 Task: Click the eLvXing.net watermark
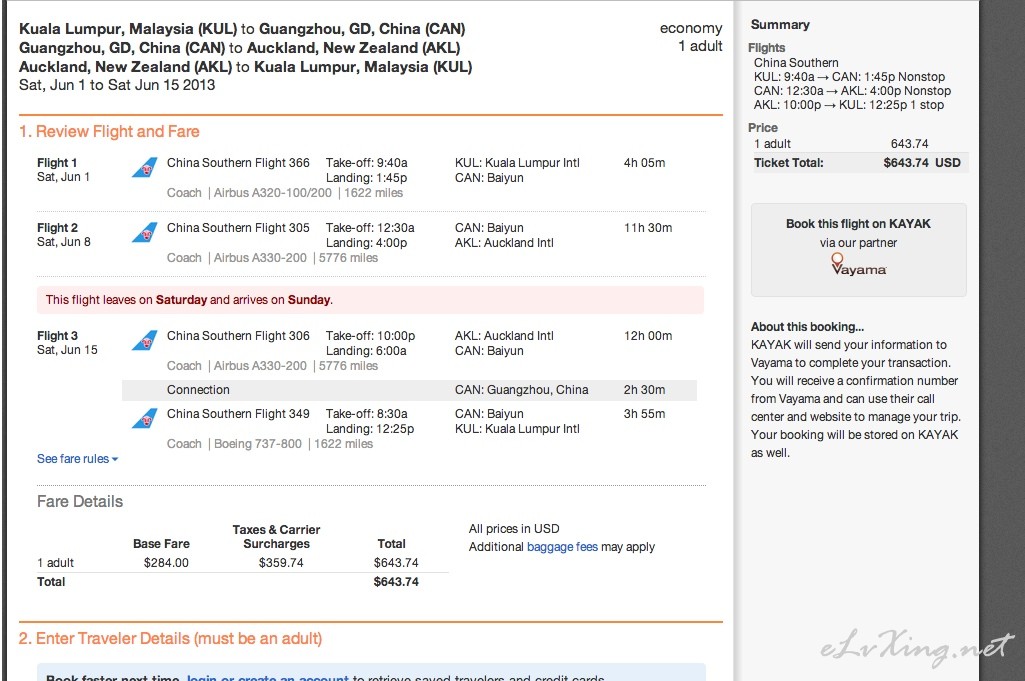coord(917,647)
